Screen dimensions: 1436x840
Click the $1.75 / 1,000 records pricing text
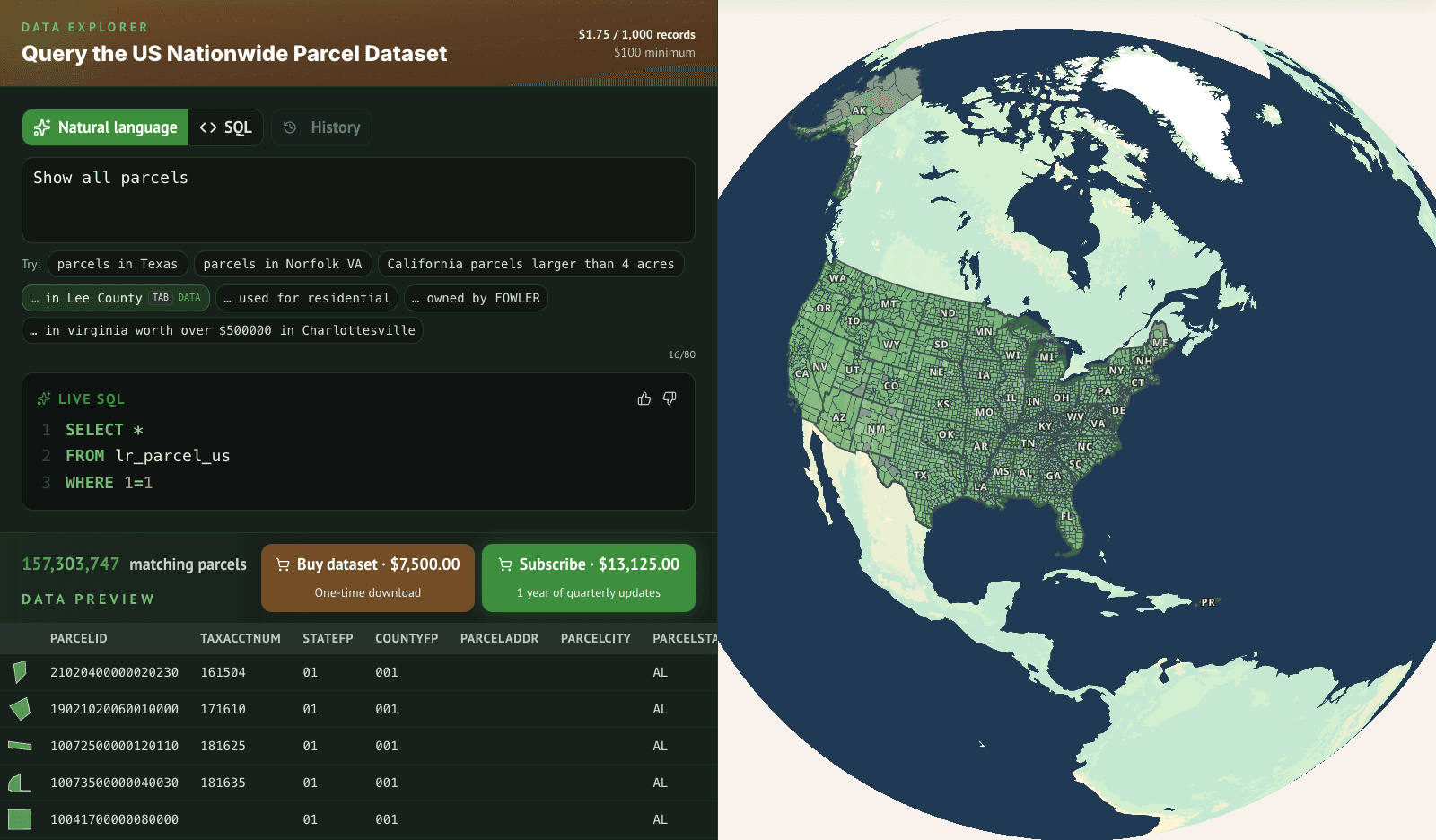pyautogui.click(x=637, y=34)
